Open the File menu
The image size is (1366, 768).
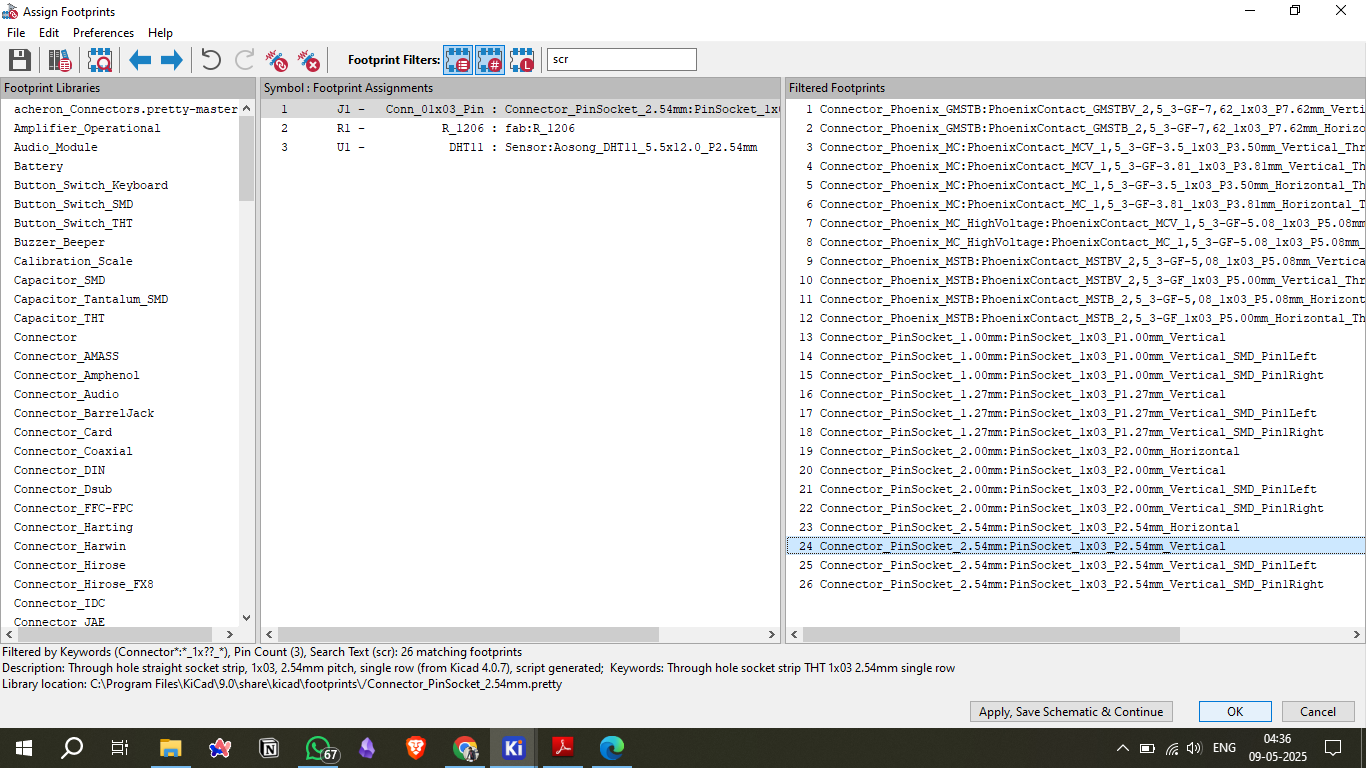tap(16, 33)
